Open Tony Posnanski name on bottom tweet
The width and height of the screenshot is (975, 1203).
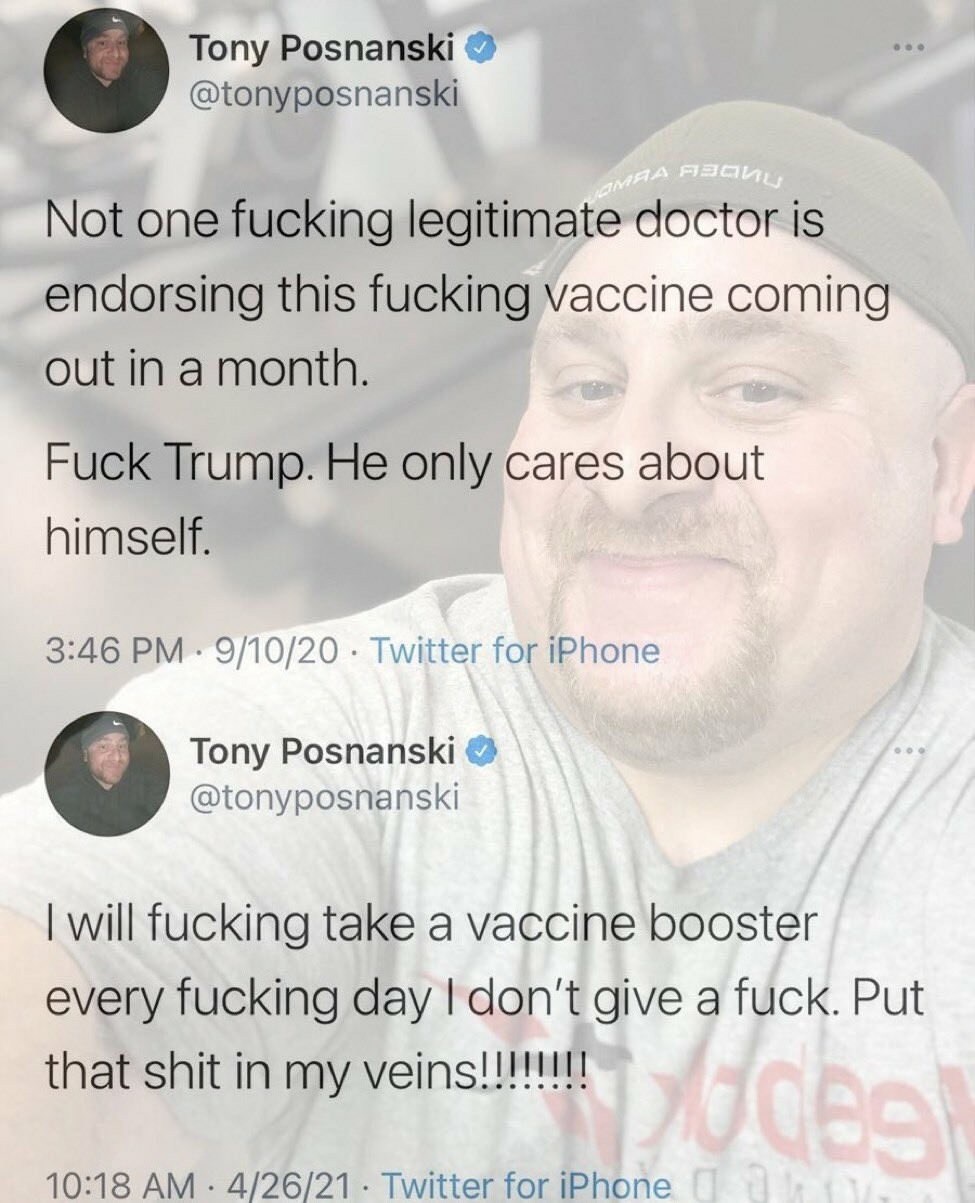pos(321,748)
